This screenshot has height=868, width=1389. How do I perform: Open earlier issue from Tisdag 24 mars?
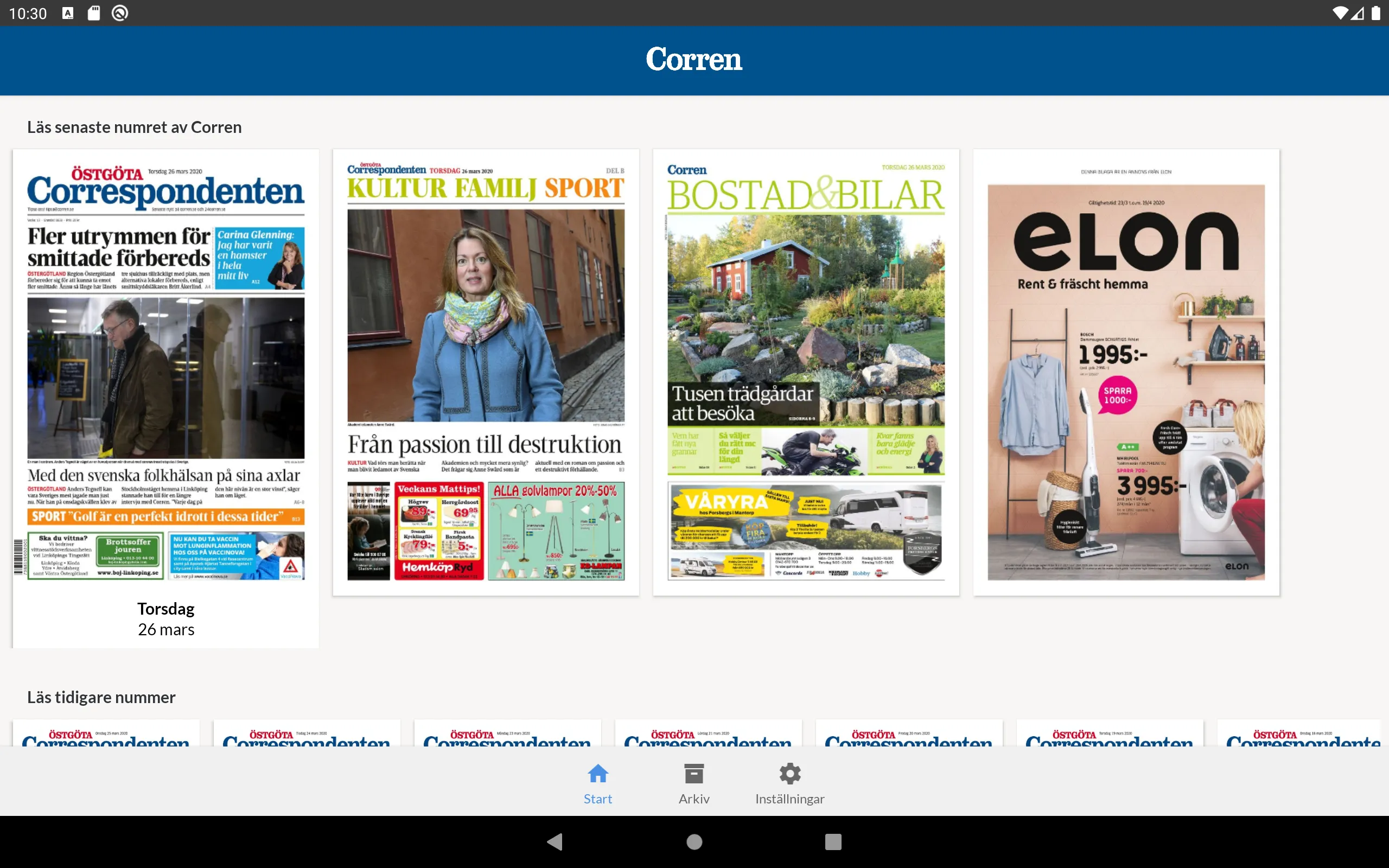pos(307,733)
